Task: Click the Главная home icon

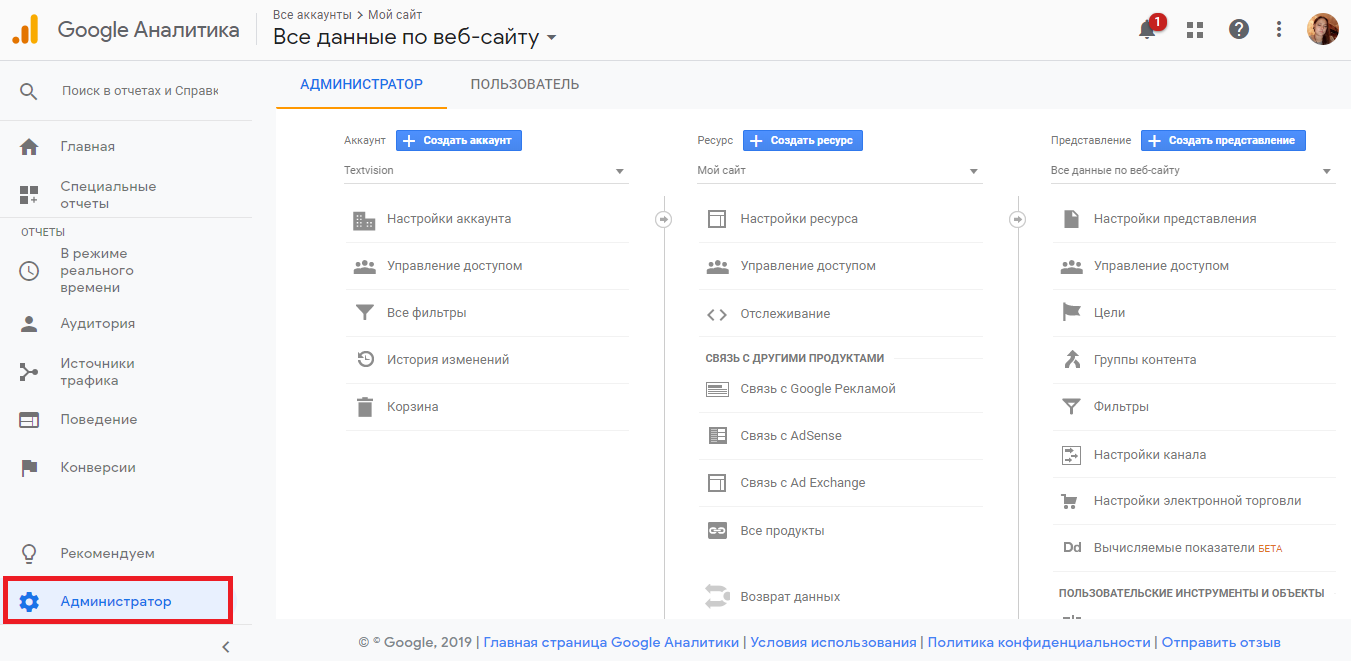Action: (29, 147)
